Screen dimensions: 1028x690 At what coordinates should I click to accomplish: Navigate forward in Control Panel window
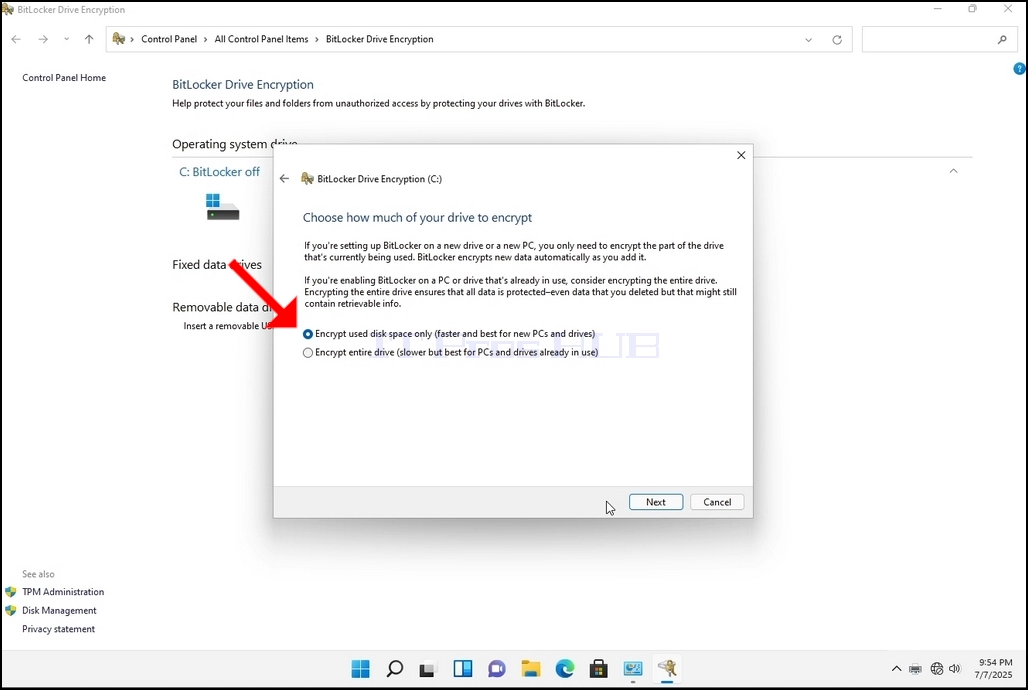43,39
